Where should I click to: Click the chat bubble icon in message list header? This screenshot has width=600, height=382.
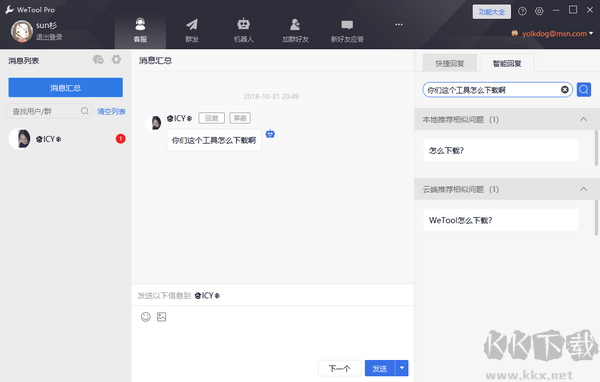[x=98, y=59]
